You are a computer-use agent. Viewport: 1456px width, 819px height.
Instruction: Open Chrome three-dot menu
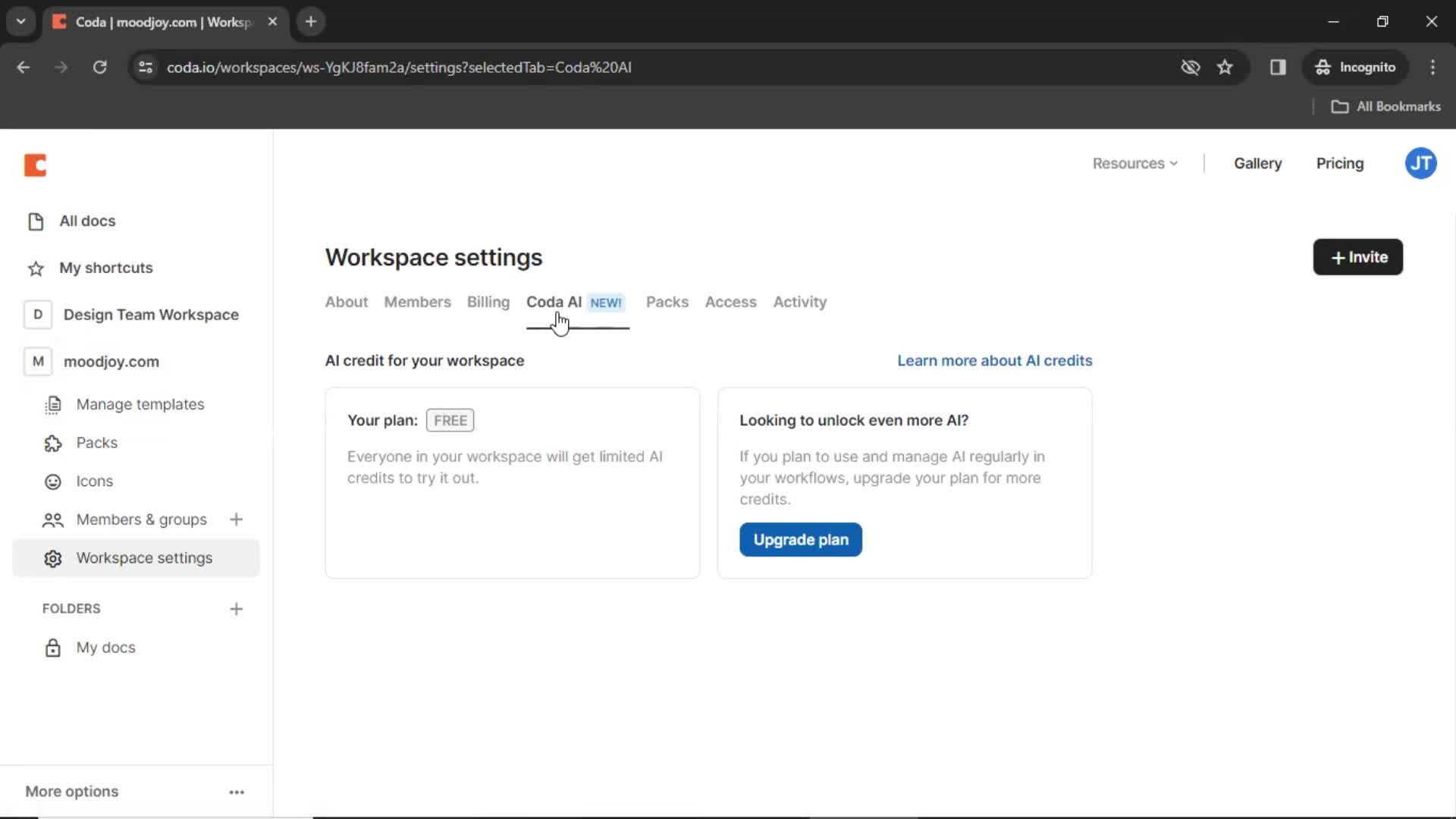pyautogui.click(x=1432, y=67)
